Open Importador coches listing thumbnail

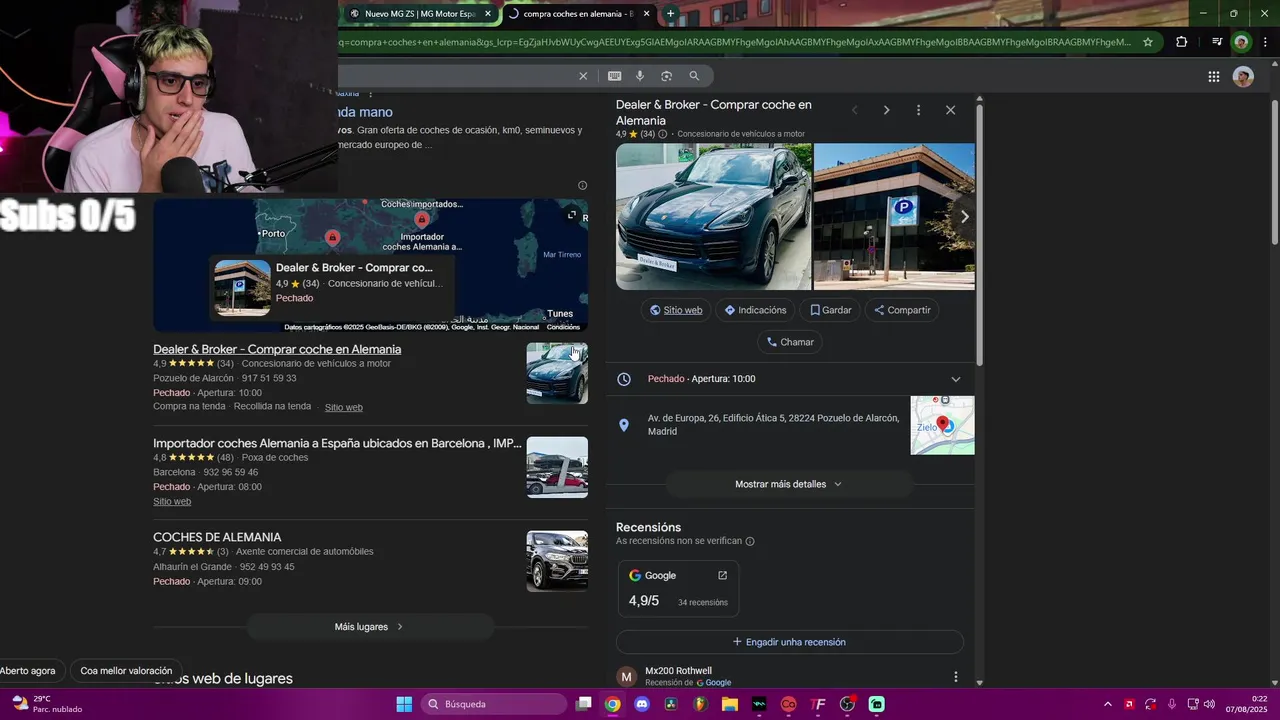click(557, 467)
